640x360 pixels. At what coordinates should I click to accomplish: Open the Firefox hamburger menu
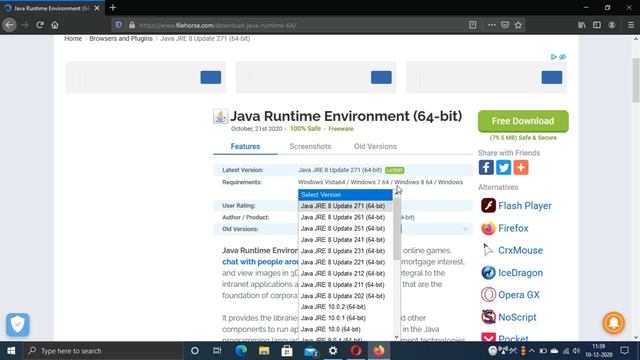[x=631, y=25]
